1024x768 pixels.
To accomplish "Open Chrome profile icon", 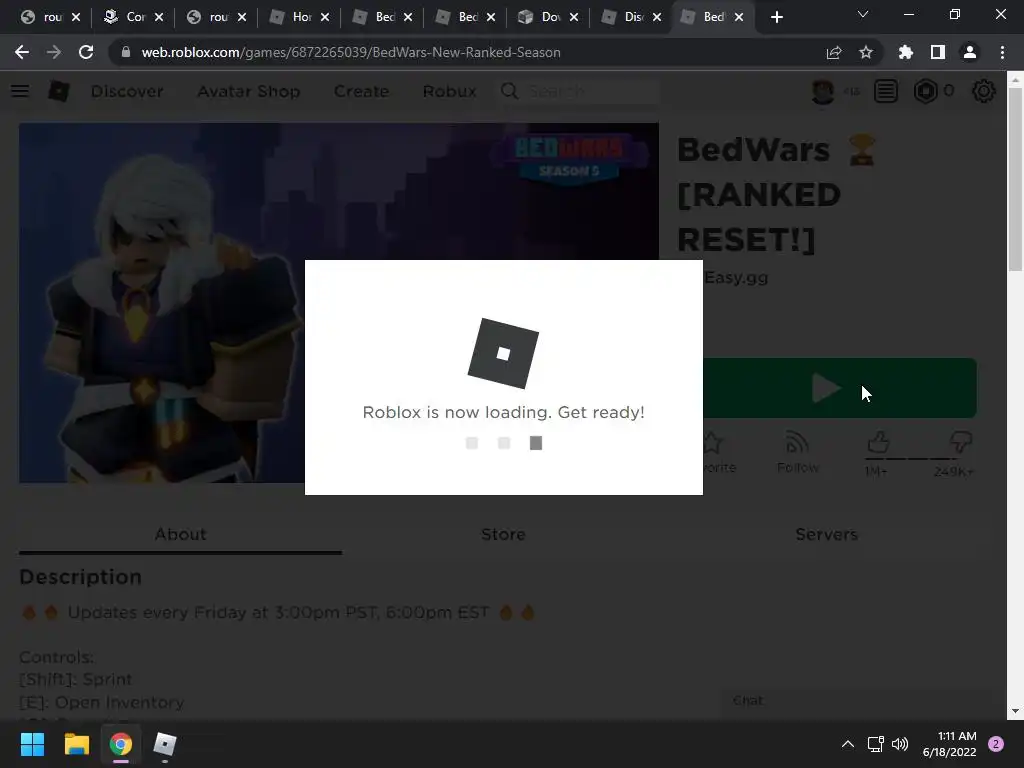I will 970,52.
